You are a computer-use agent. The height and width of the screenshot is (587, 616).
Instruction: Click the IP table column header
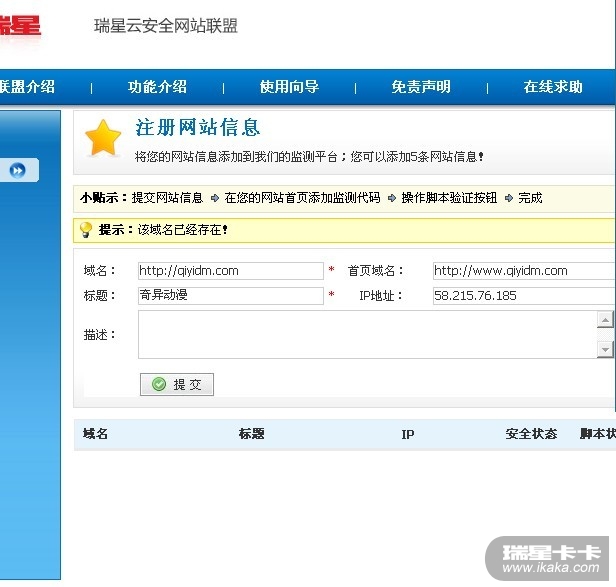pyautogui.click(x=407, y=434)
